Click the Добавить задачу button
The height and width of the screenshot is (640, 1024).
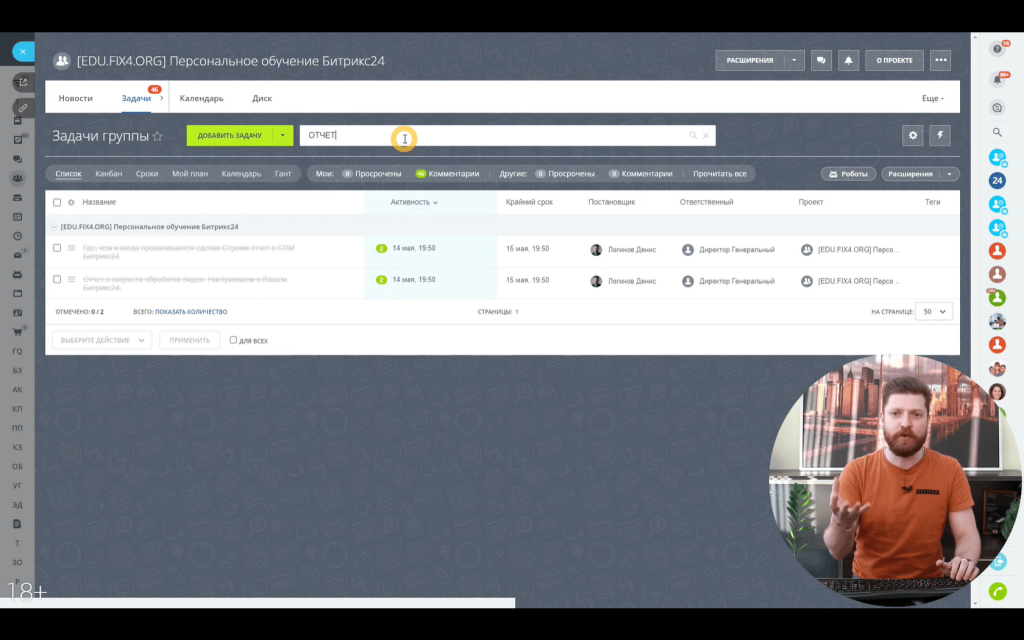[x=230, y=135]
